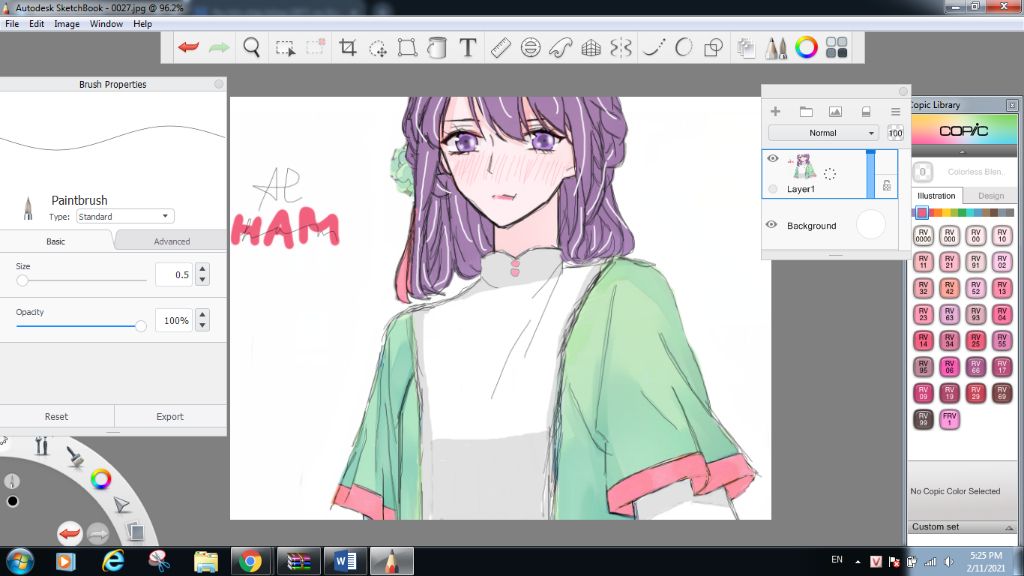The width and height of the screenshot is (1024, 576).
Task: Select the Crop tool
Action: 347,47
